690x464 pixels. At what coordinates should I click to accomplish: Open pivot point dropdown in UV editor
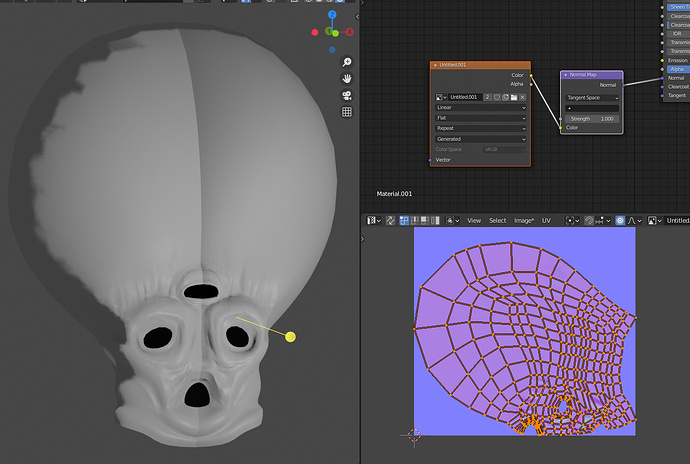tap(572, 221)
